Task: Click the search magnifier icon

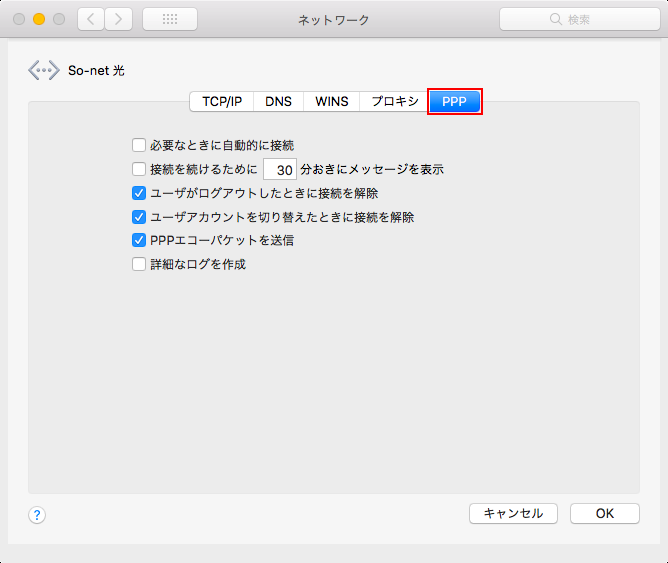Action: pos(558,20)
